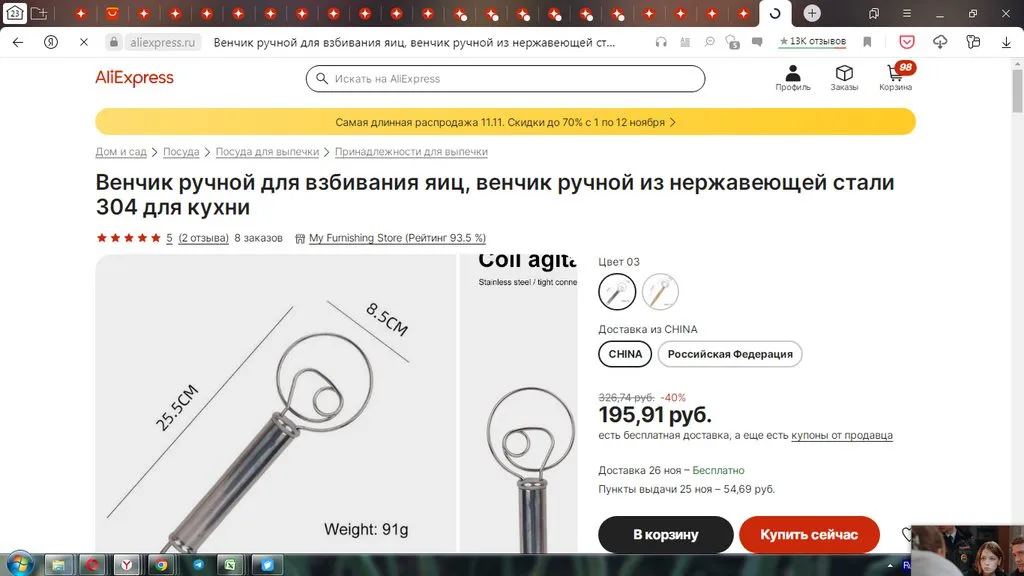Viewport: 1024px width, 576px height.
Task: Open the 11.11 sale banner
Action: 505,122
